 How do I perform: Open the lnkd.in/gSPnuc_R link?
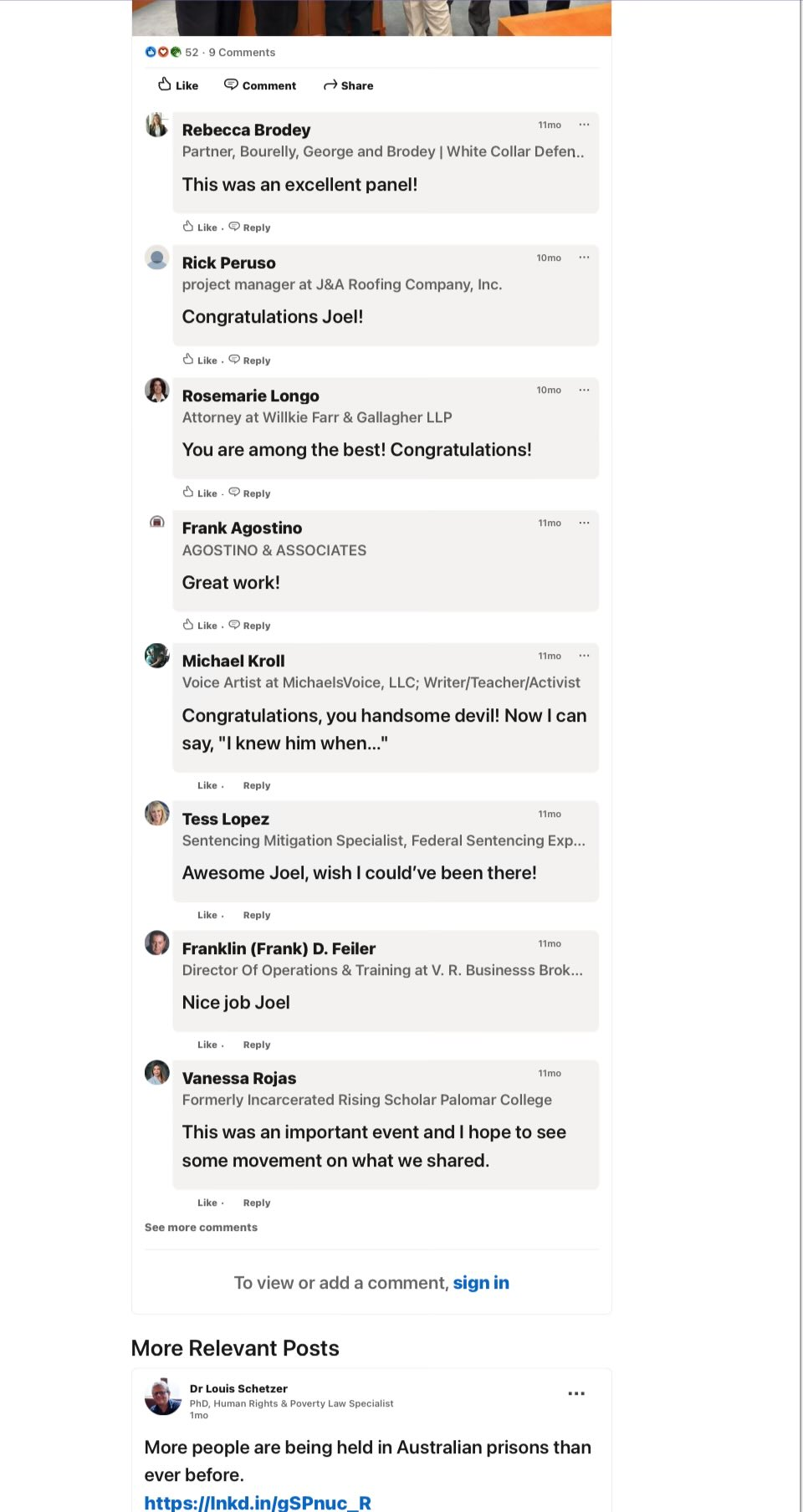click(258, 1502)
